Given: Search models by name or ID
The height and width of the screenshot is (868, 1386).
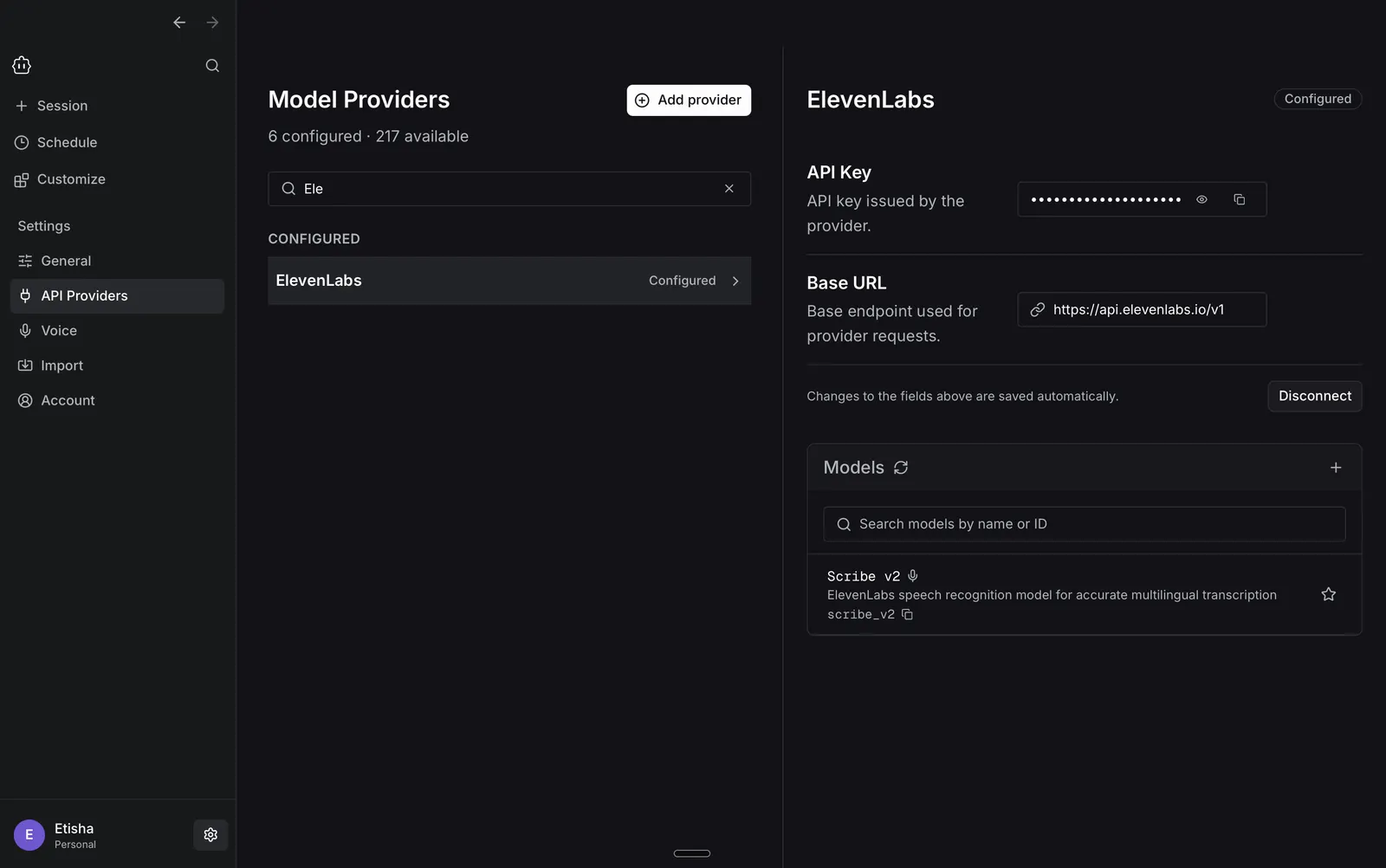Looking at the screenshot, I should click(x=1085, y=524).
